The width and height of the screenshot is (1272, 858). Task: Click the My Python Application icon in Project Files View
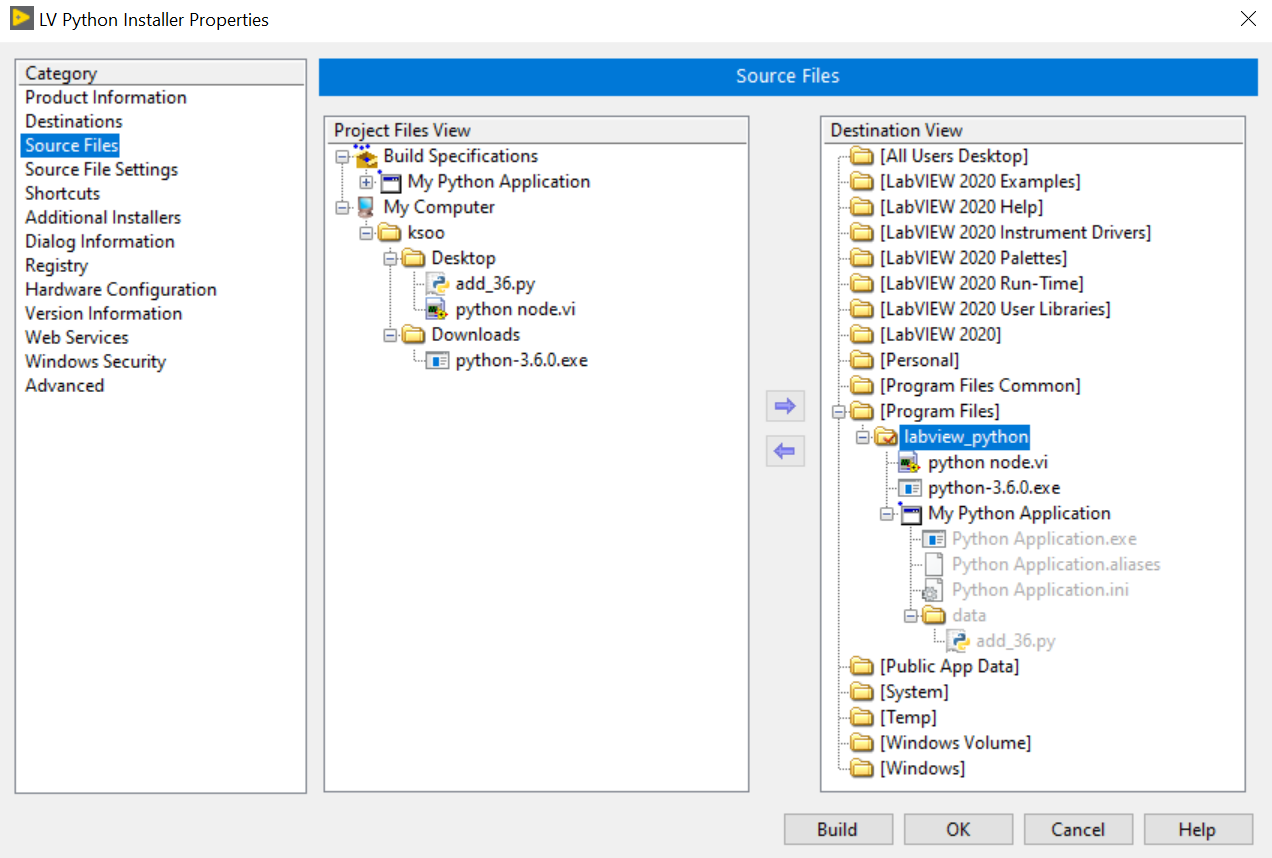tap(391, 182)
